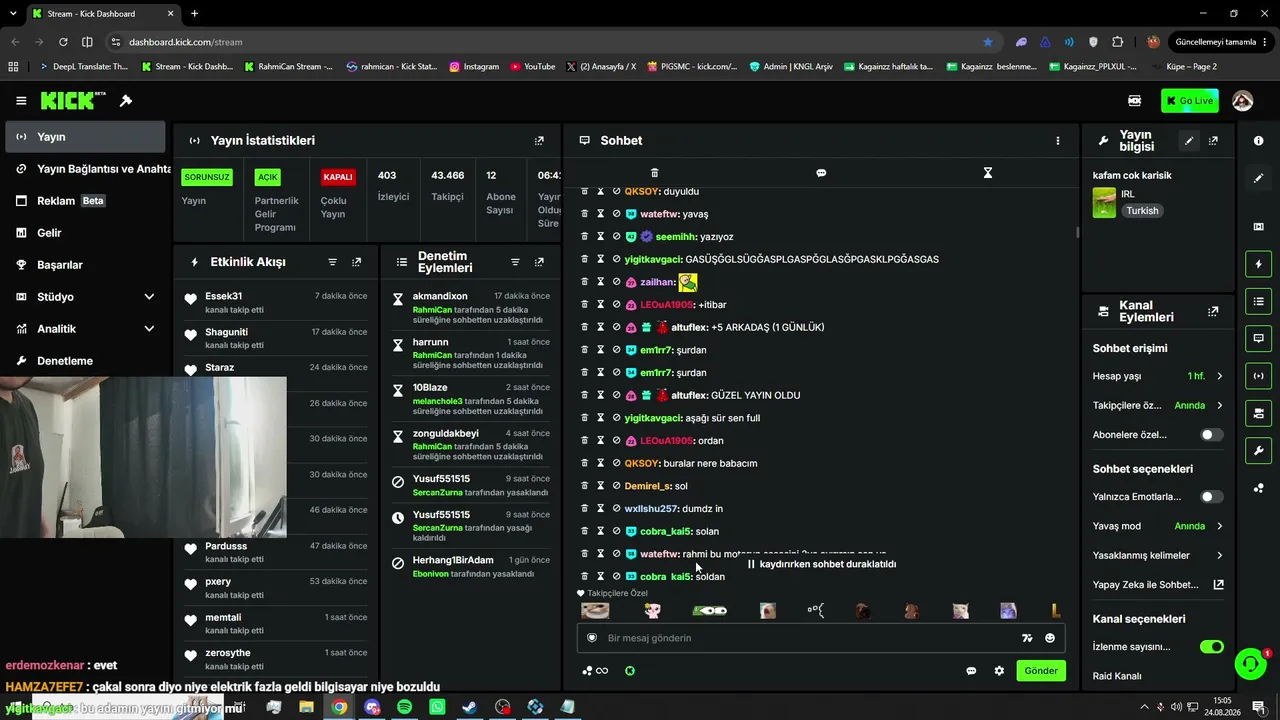1280x720 pixels.
Task: Pop out the Yayın İstatistikleri panel
Action: tap(539, 141)
